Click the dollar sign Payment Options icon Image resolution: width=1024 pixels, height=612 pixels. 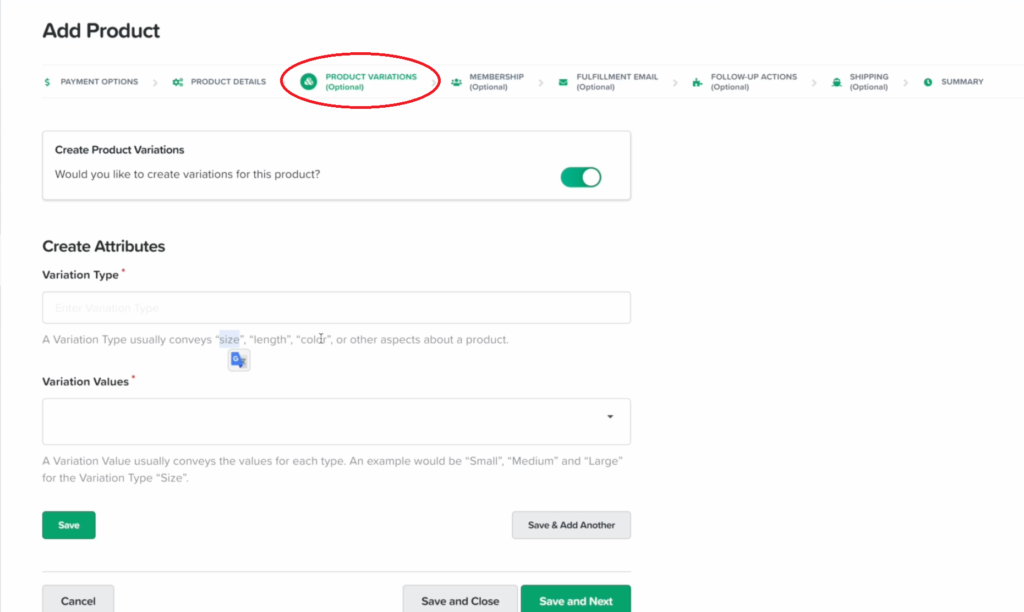pos(47,82)
